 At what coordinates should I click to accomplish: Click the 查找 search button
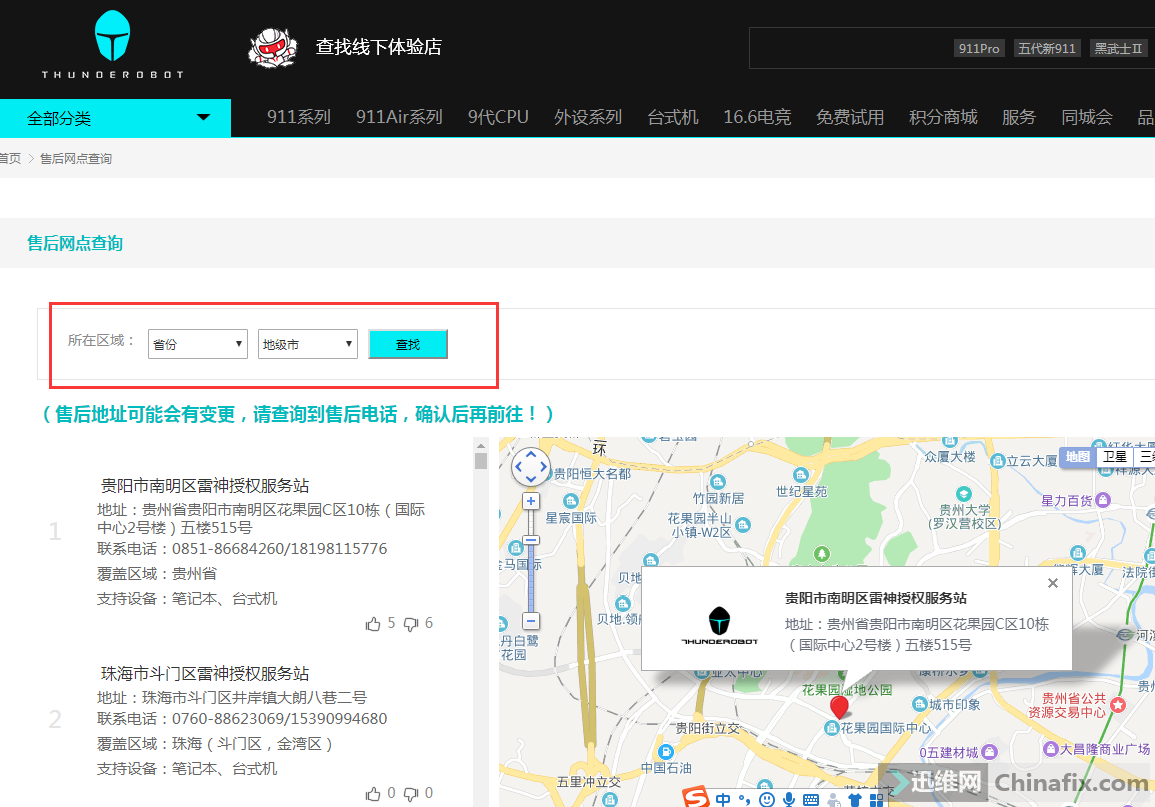click(407, 344)
